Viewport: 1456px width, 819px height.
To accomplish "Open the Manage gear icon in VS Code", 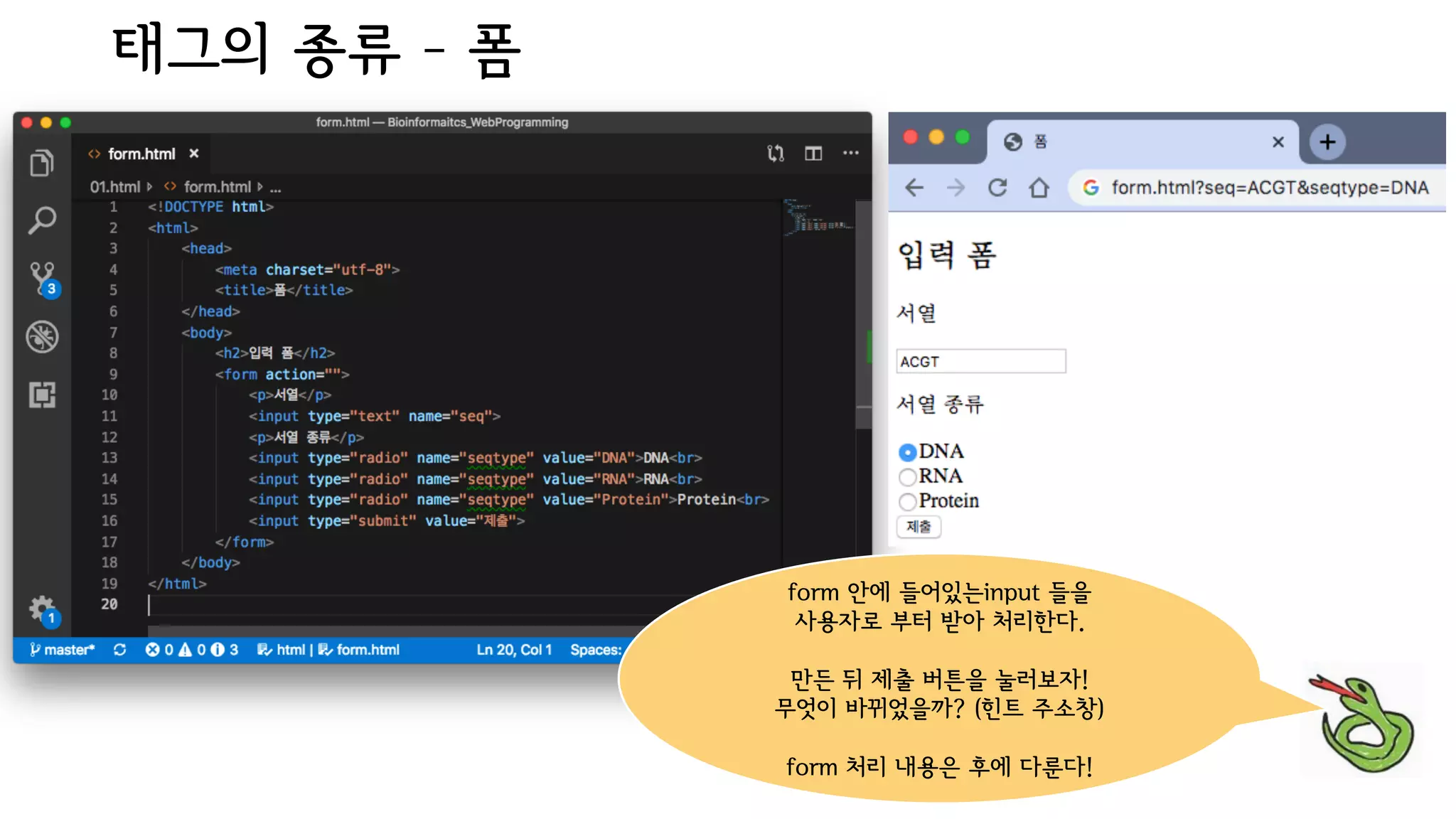I will [42, 609].
